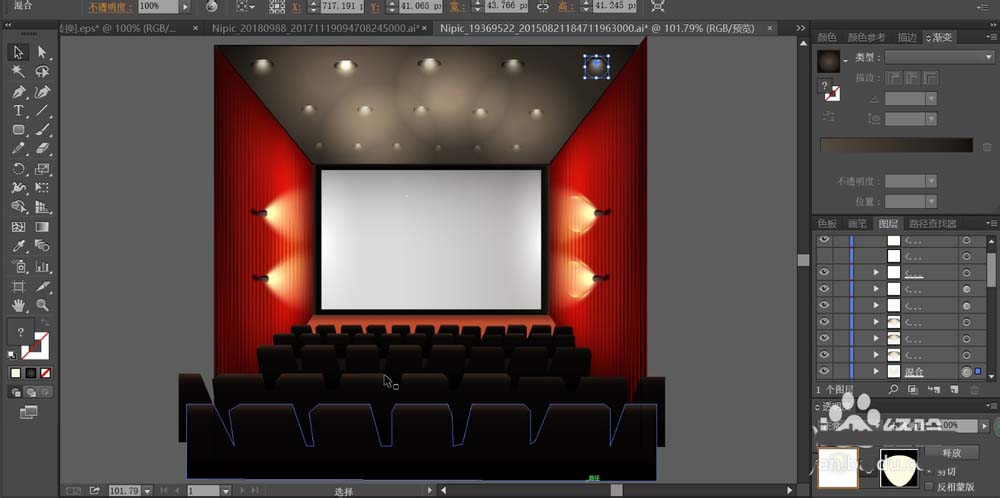Select the Gradient tool in the toolbox
The height and width of the screenshot is (498, 1000).
(x=42, y=226)
